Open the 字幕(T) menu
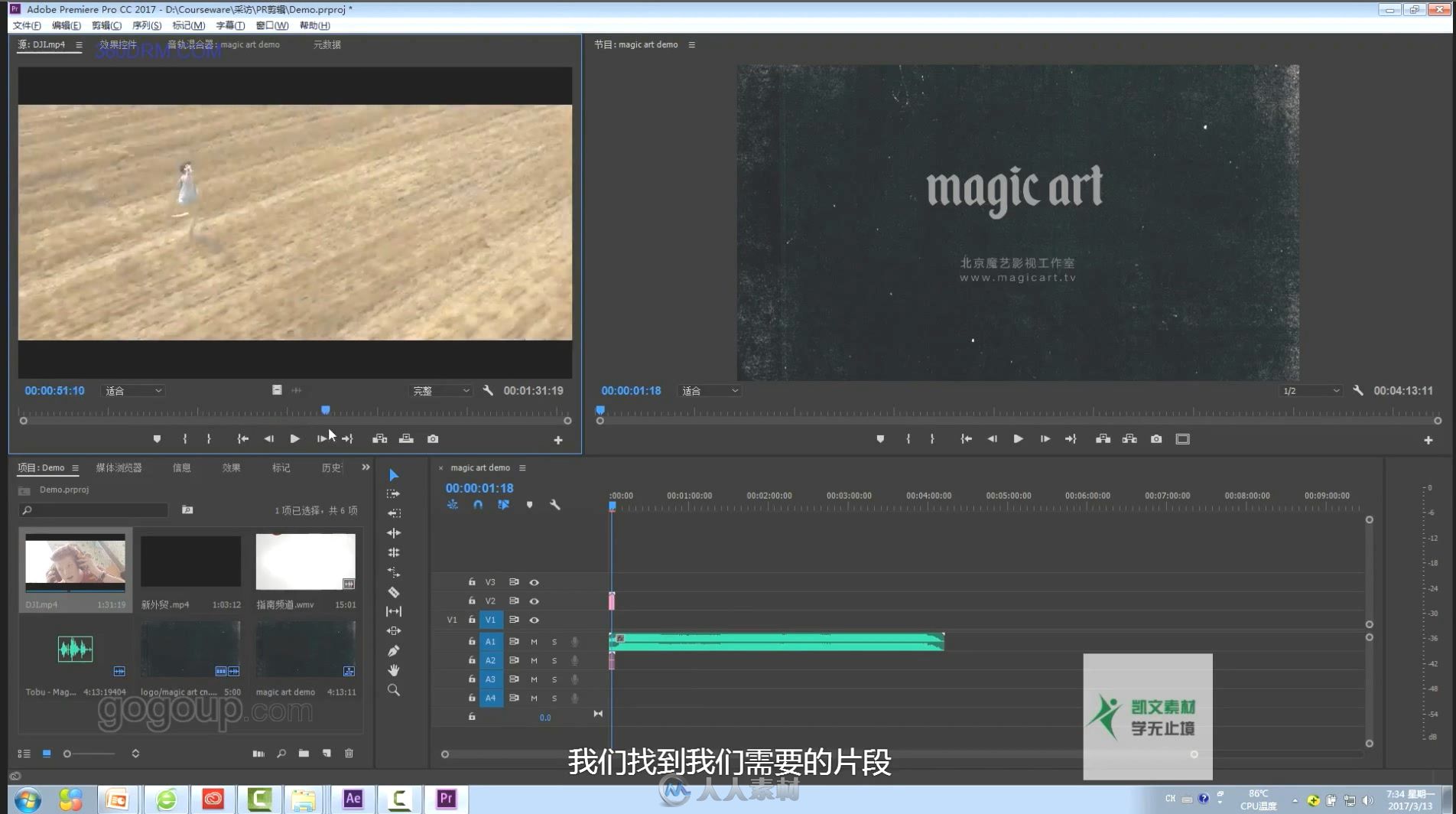 pos(230,25)
